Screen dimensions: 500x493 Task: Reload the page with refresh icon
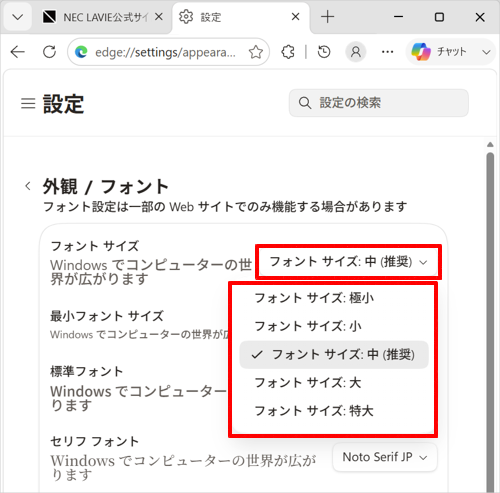pos(49,52)
